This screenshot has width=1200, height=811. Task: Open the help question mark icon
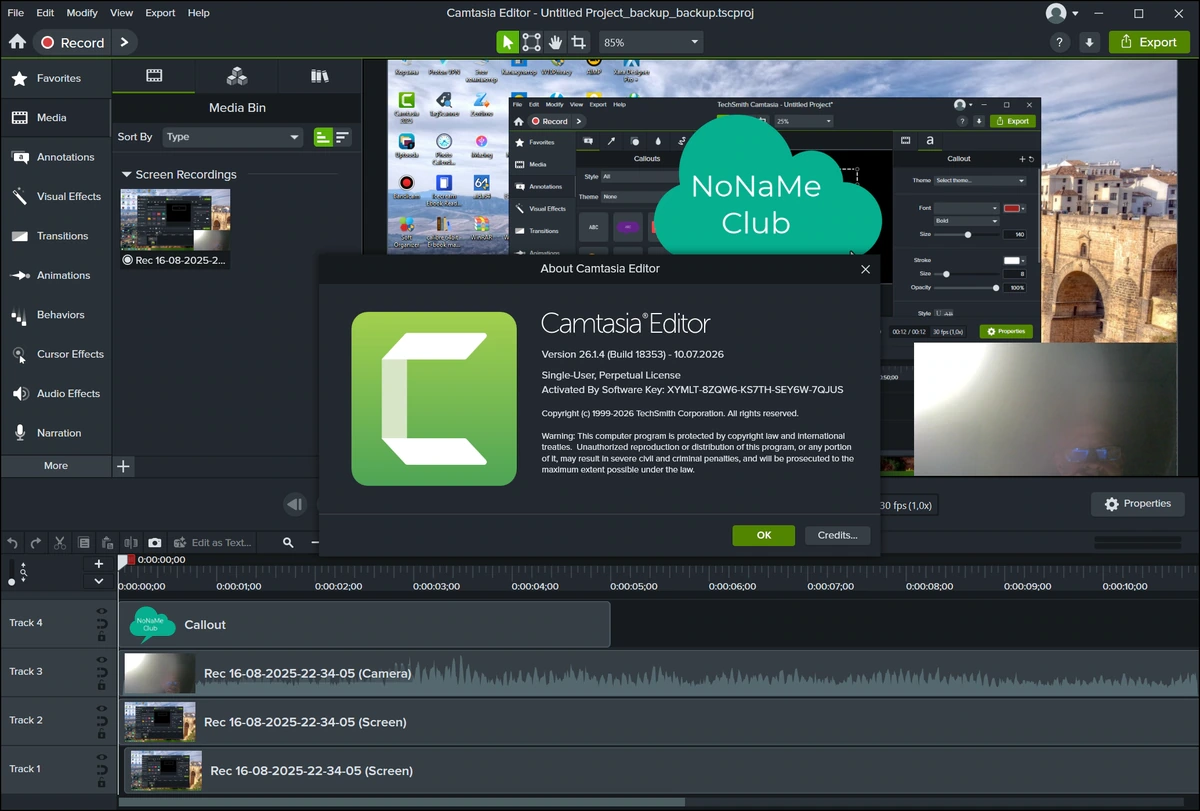click(x=1060, y=42)
